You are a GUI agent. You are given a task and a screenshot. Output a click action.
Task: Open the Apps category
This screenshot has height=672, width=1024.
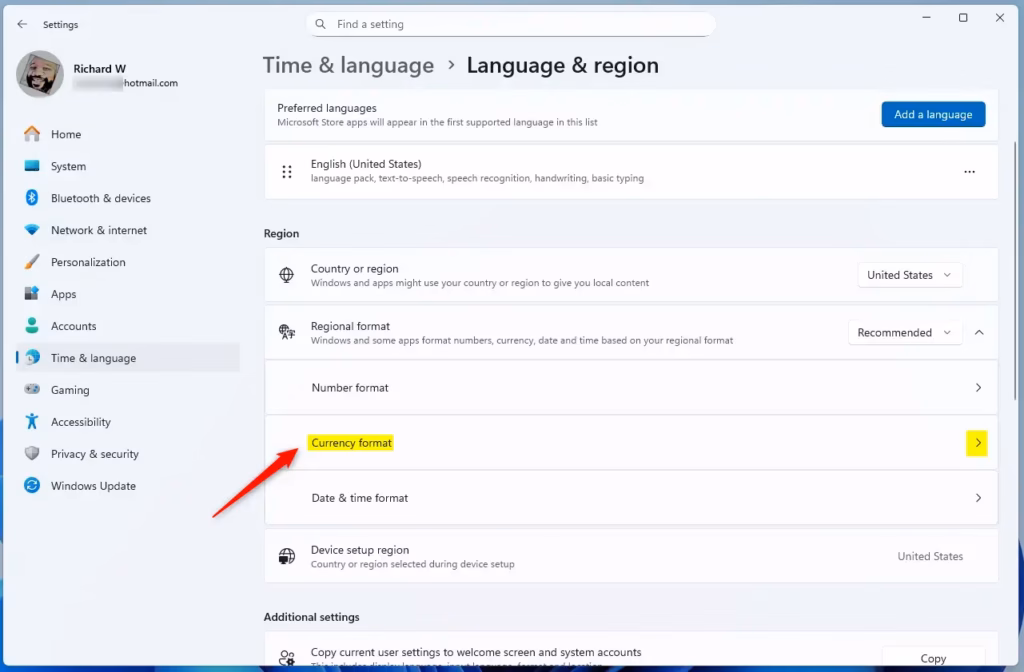[128, 294]
